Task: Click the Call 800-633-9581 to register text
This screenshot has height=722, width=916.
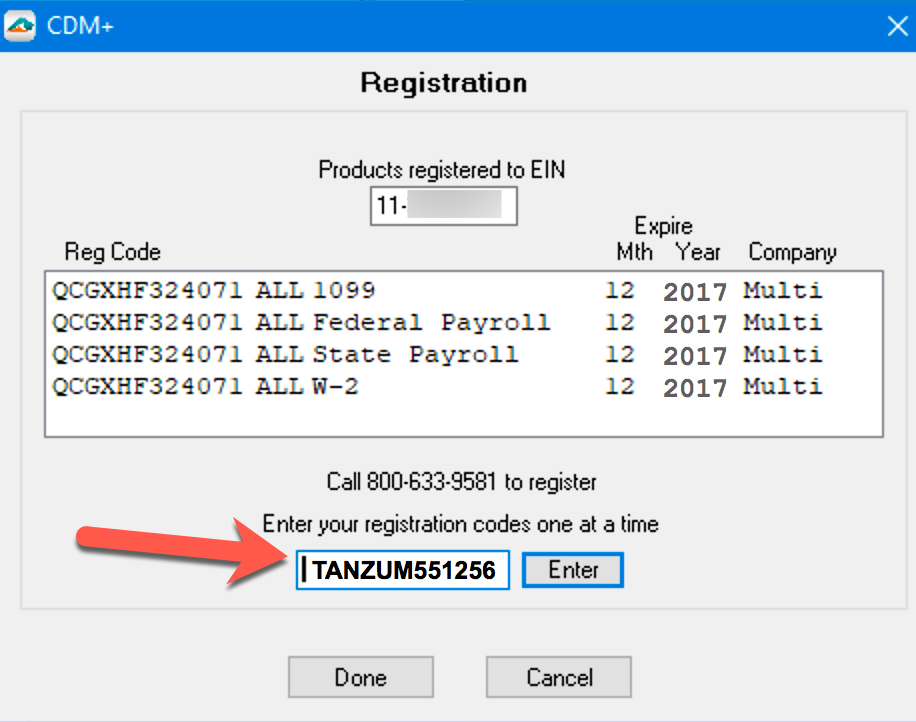Action: click(461, 482)
